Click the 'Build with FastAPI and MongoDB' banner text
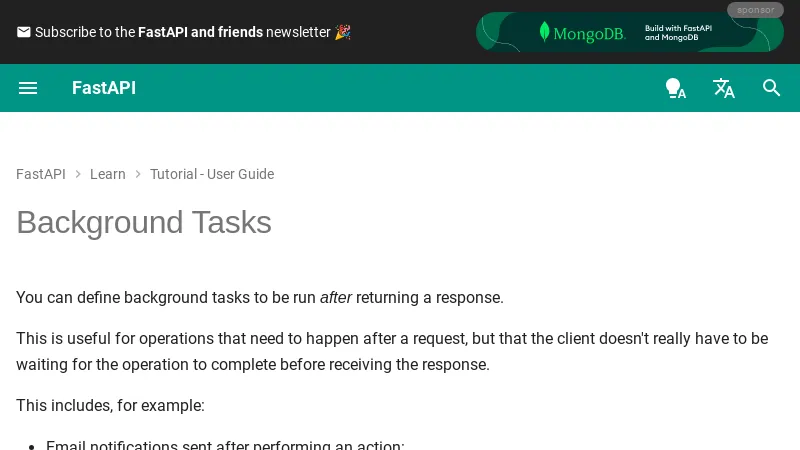 (x=679, y=32)
